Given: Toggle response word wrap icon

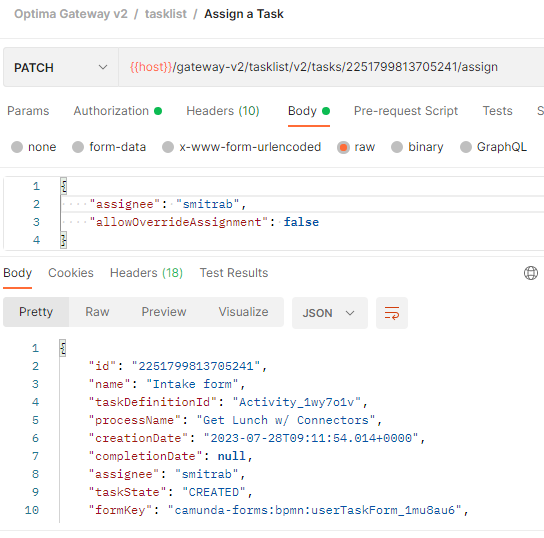Looking at the screenshot, I should point(392,313).
